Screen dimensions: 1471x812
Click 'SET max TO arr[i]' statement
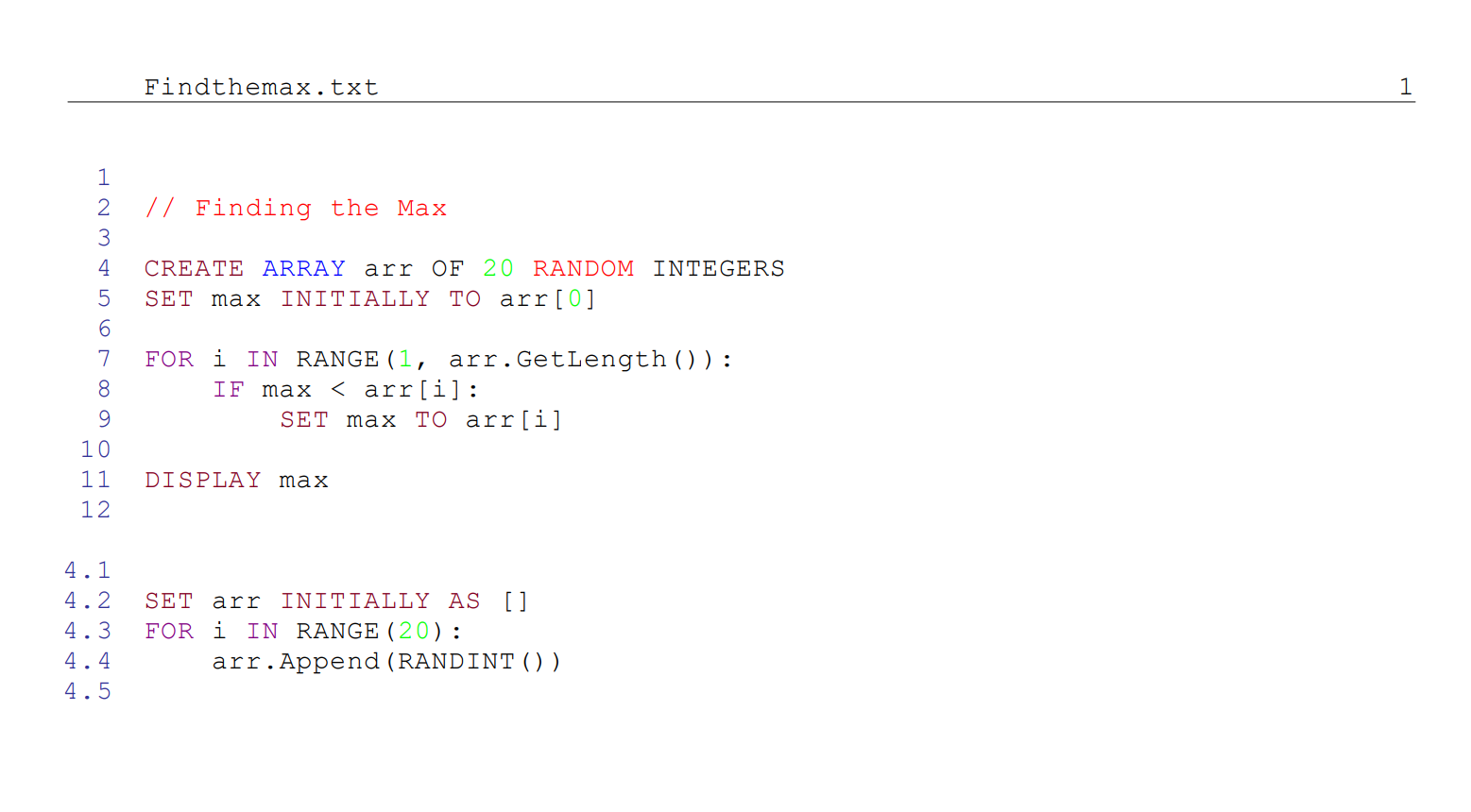tap(421, 420)
